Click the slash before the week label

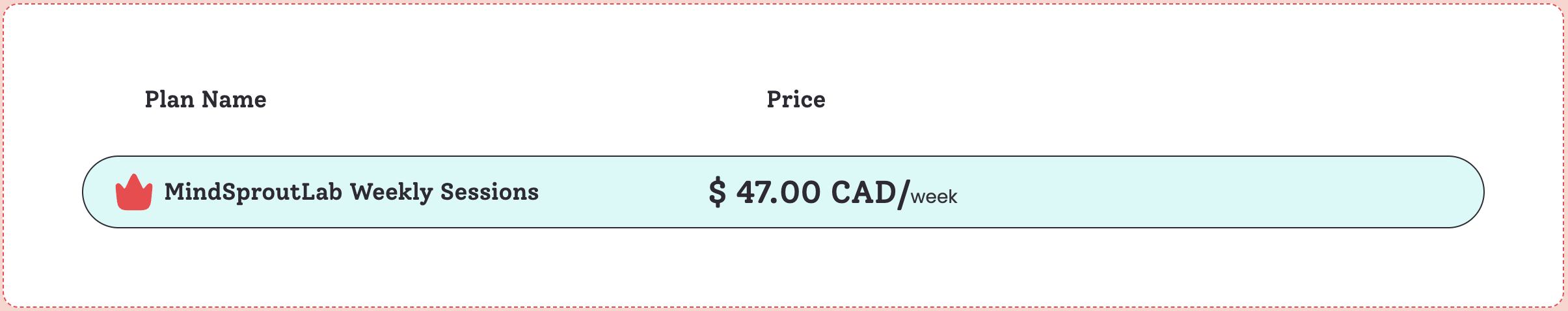(x=903, y=194)
